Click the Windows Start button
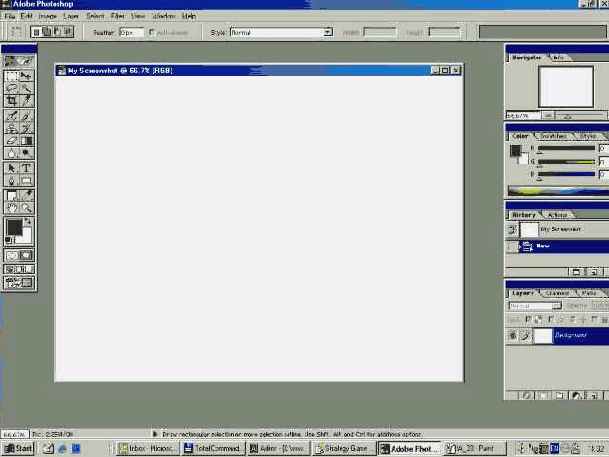The image size is (609, 457). (18, 449)
